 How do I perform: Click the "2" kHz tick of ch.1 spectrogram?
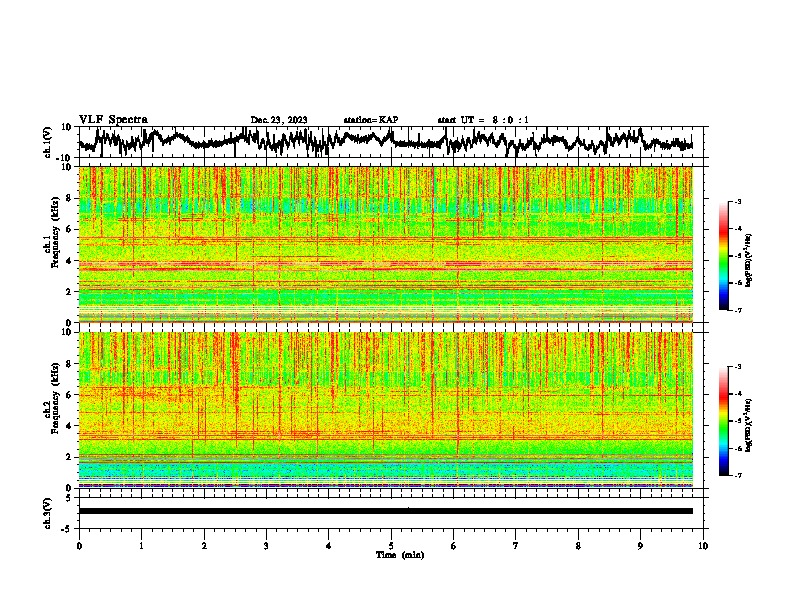click(70, 291)
